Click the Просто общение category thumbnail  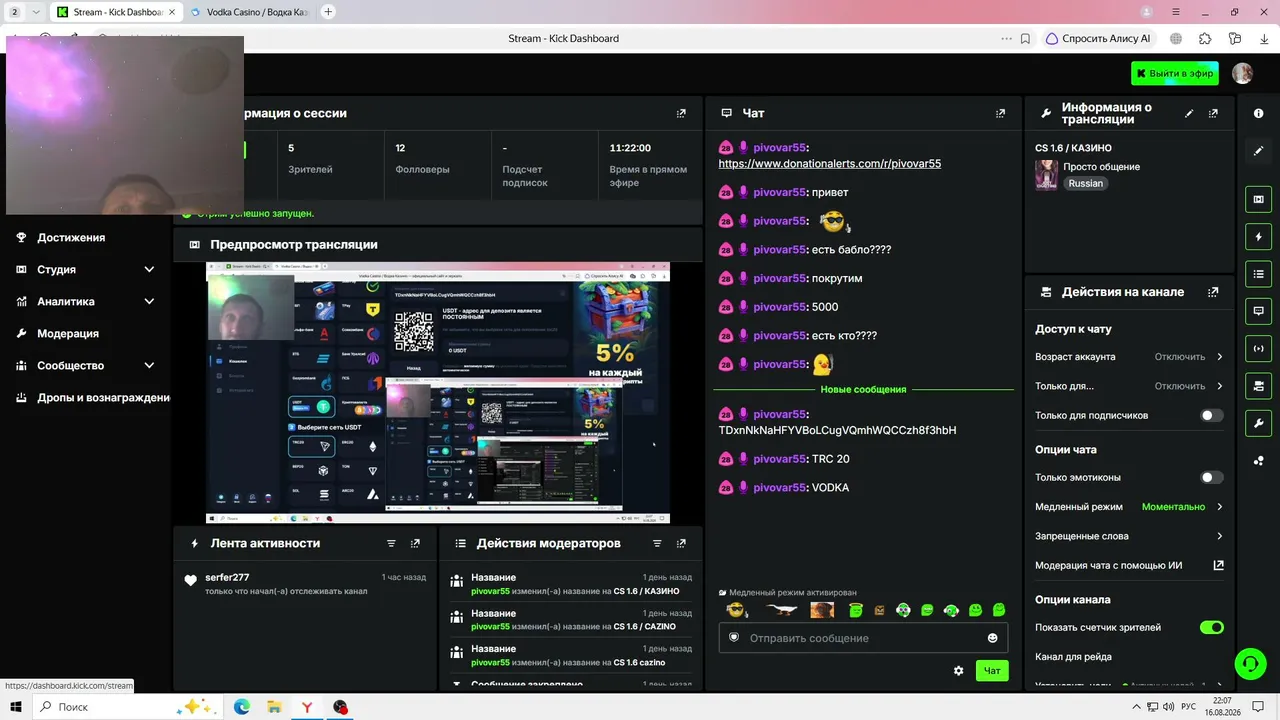point(1046,175)
